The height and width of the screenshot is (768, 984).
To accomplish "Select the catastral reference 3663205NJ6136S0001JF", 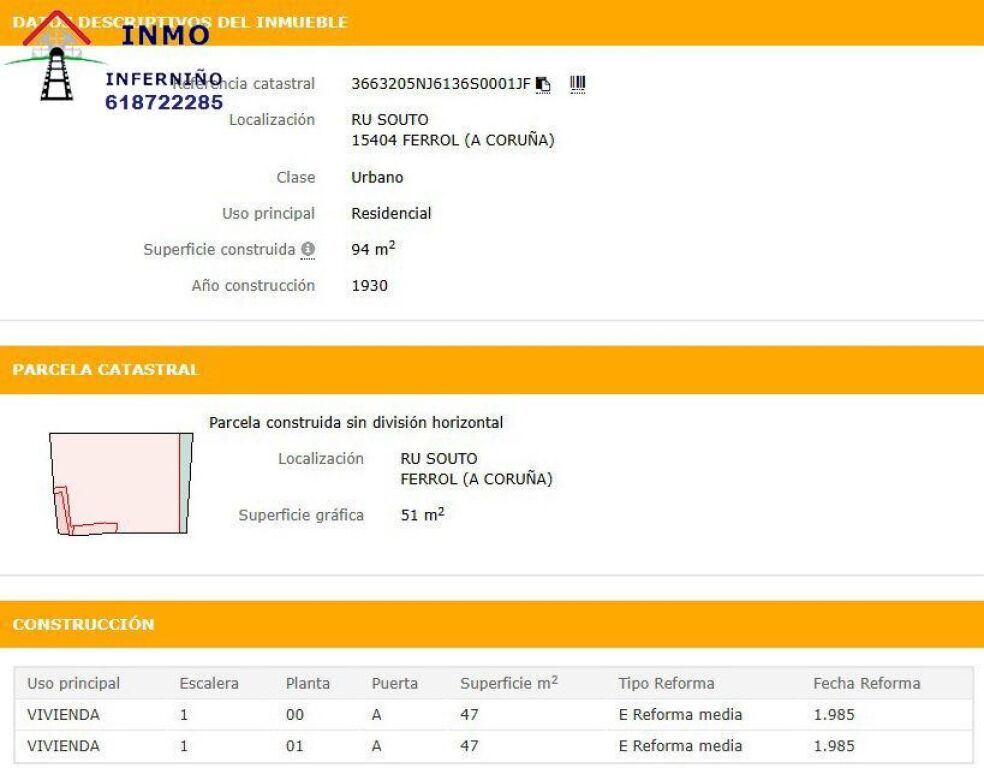I will 441,84.
